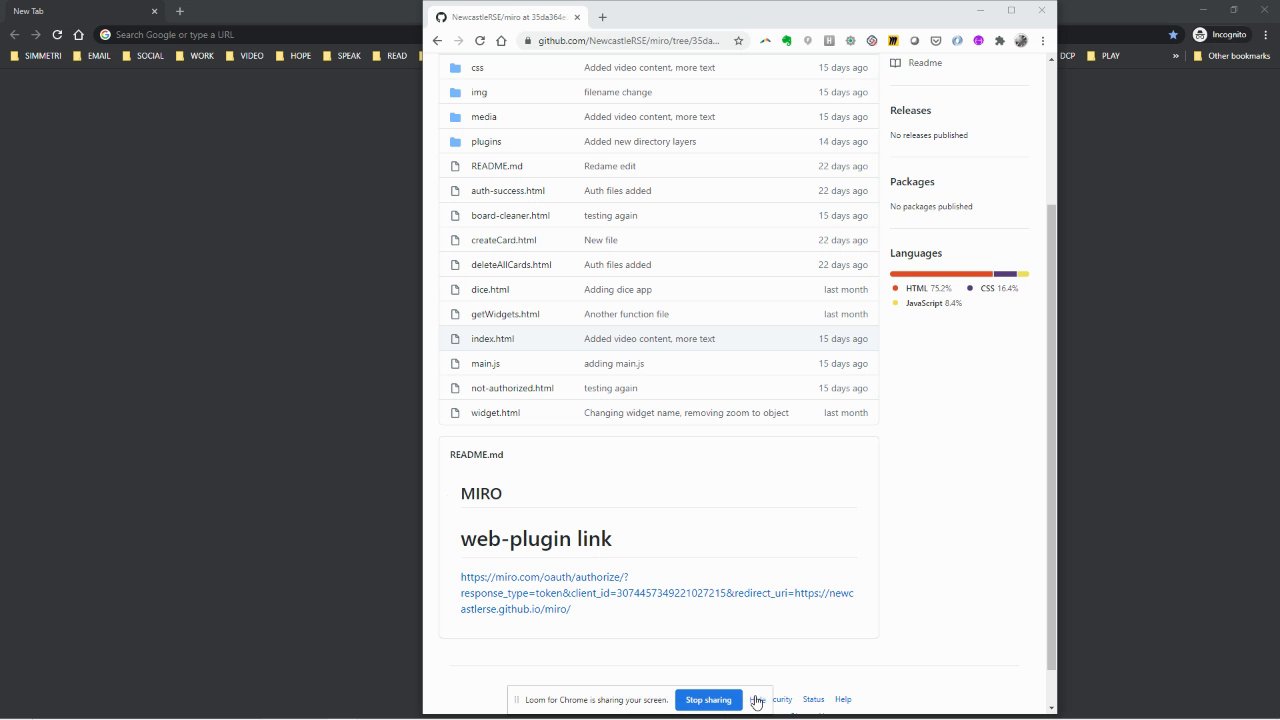This screenshot has width=1280, height=720.
Task: Click the miro.com oauth authorize link
Action: [657, 593]
